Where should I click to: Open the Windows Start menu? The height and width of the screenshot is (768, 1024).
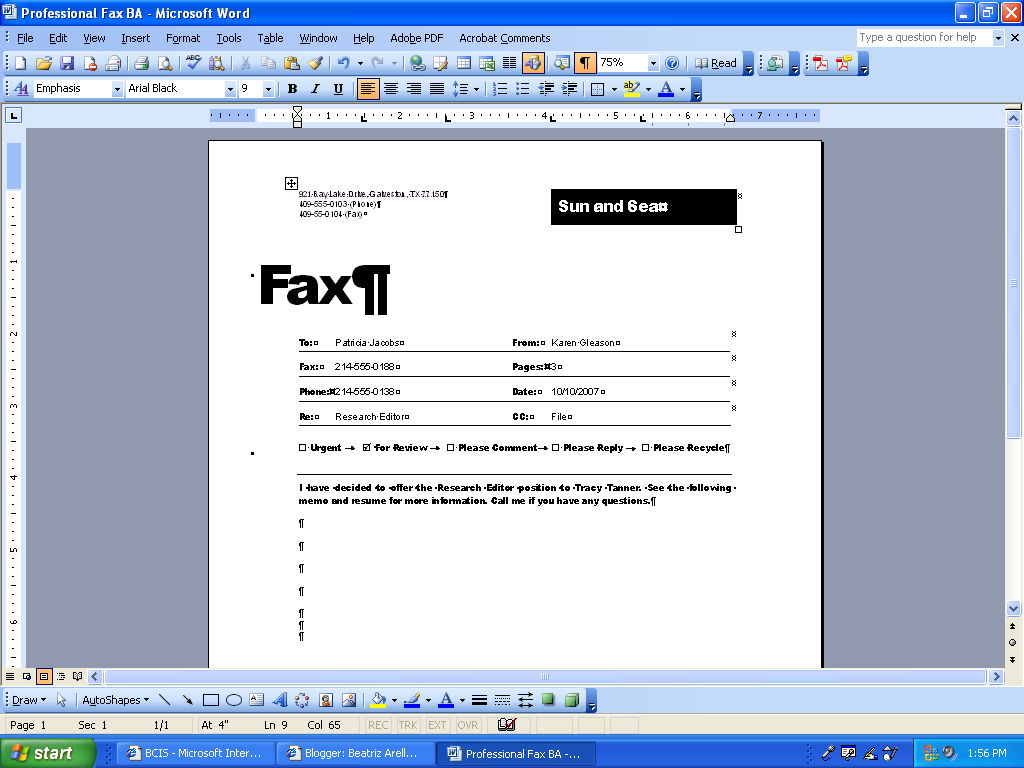pos(47,754)
